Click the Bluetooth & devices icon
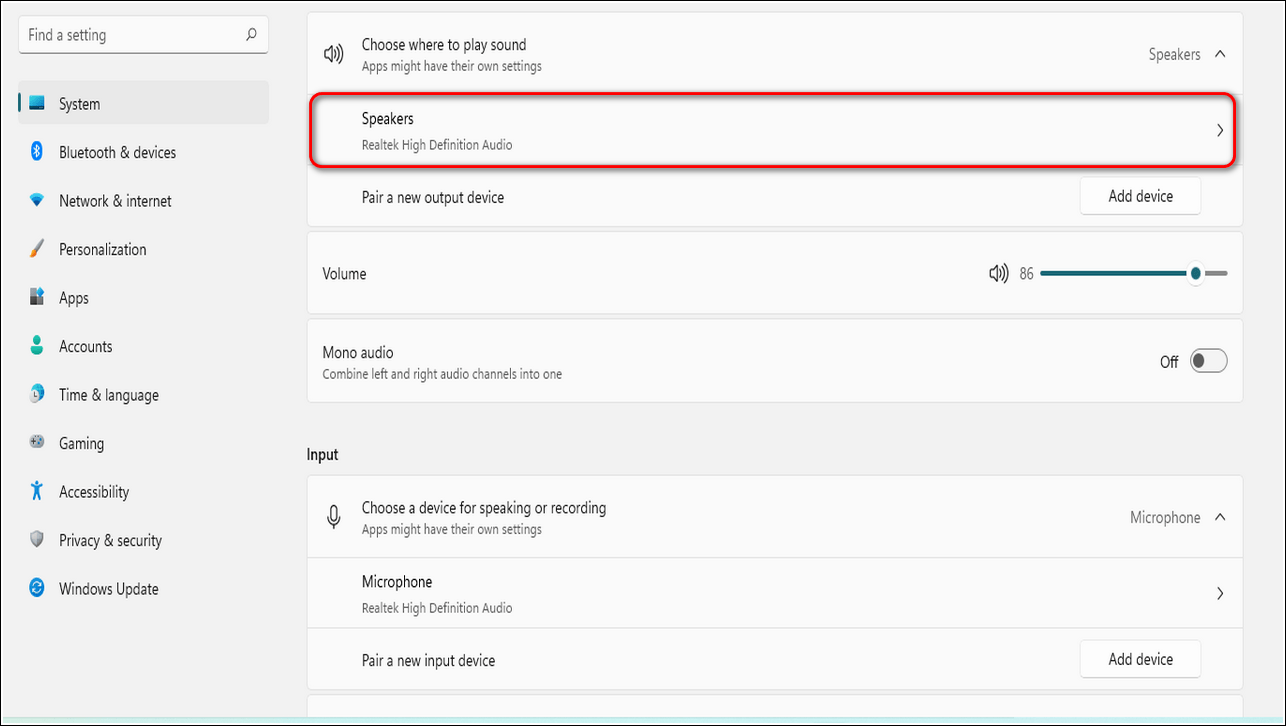Screen dimensions: 1286x726 tap(37, 152)
